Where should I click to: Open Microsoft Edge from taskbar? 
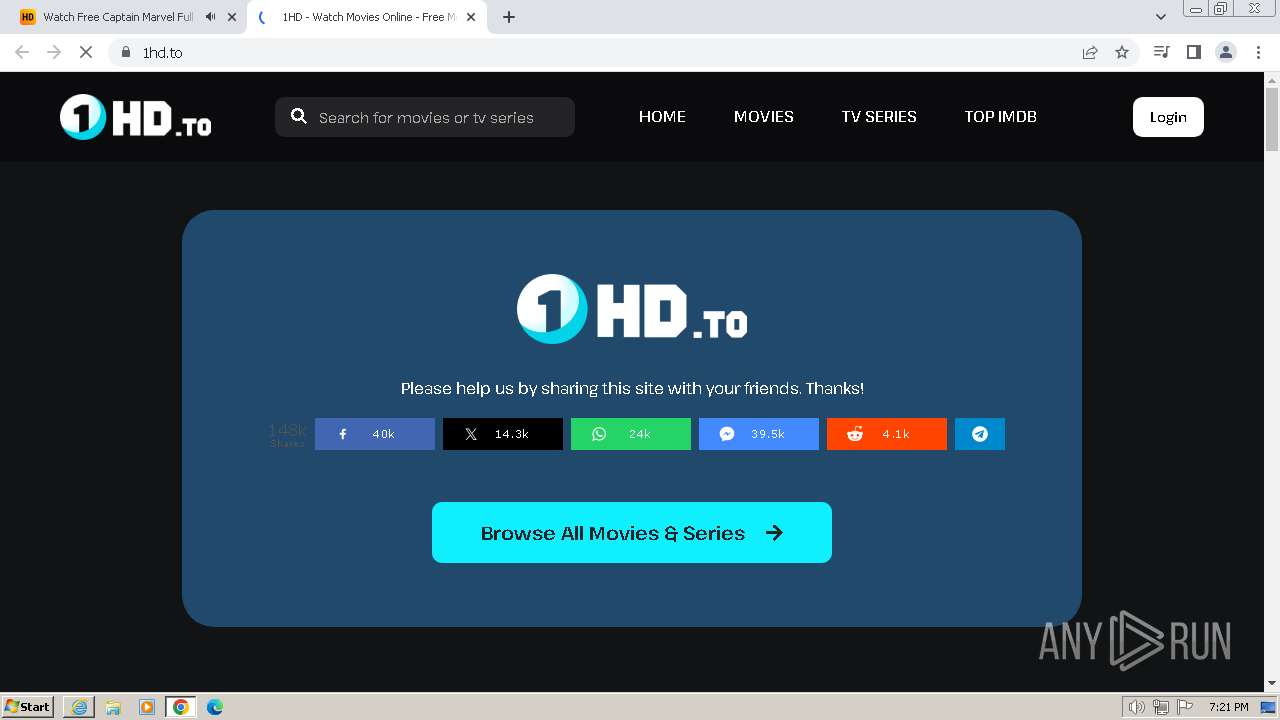pyautogui.click(x=215, y=707)
